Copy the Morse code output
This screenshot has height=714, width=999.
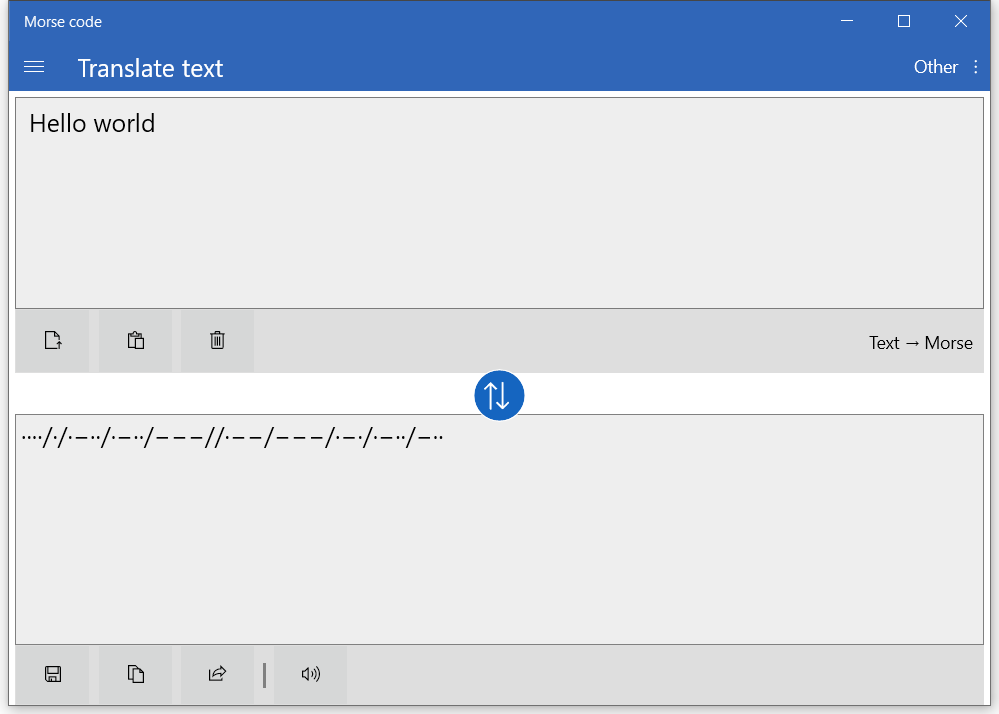136,675
